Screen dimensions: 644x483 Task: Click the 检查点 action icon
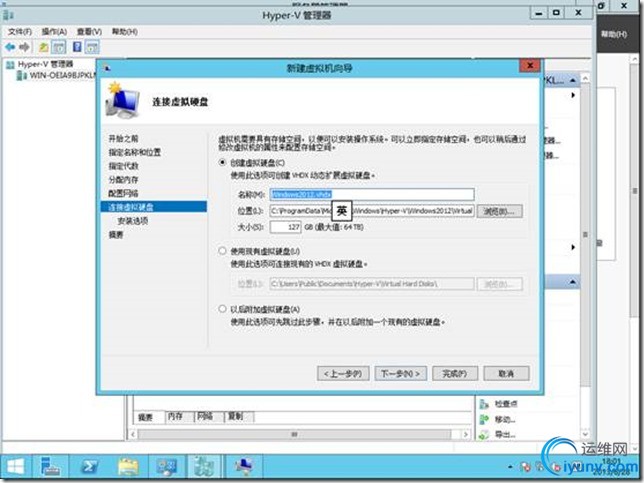pos(485,404)
